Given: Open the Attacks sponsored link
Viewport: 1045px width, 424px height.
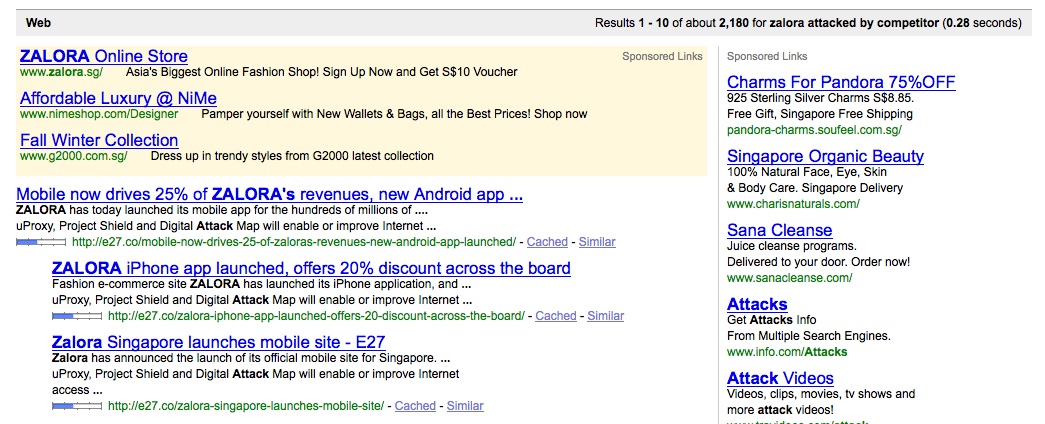Looking at the screenshot, I should [x=757, y=304].
